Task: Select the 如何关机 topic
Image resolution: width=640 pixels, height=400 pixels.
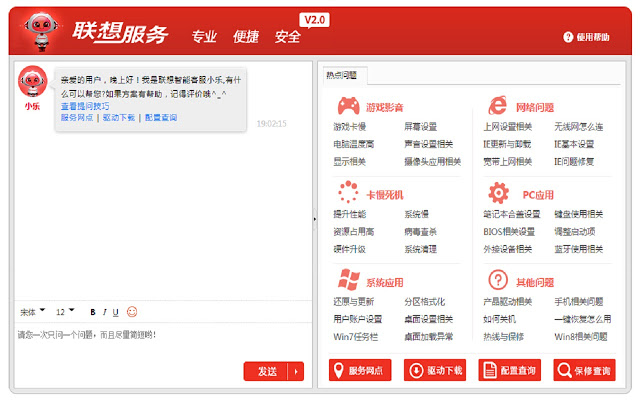Action: [500, 319]
